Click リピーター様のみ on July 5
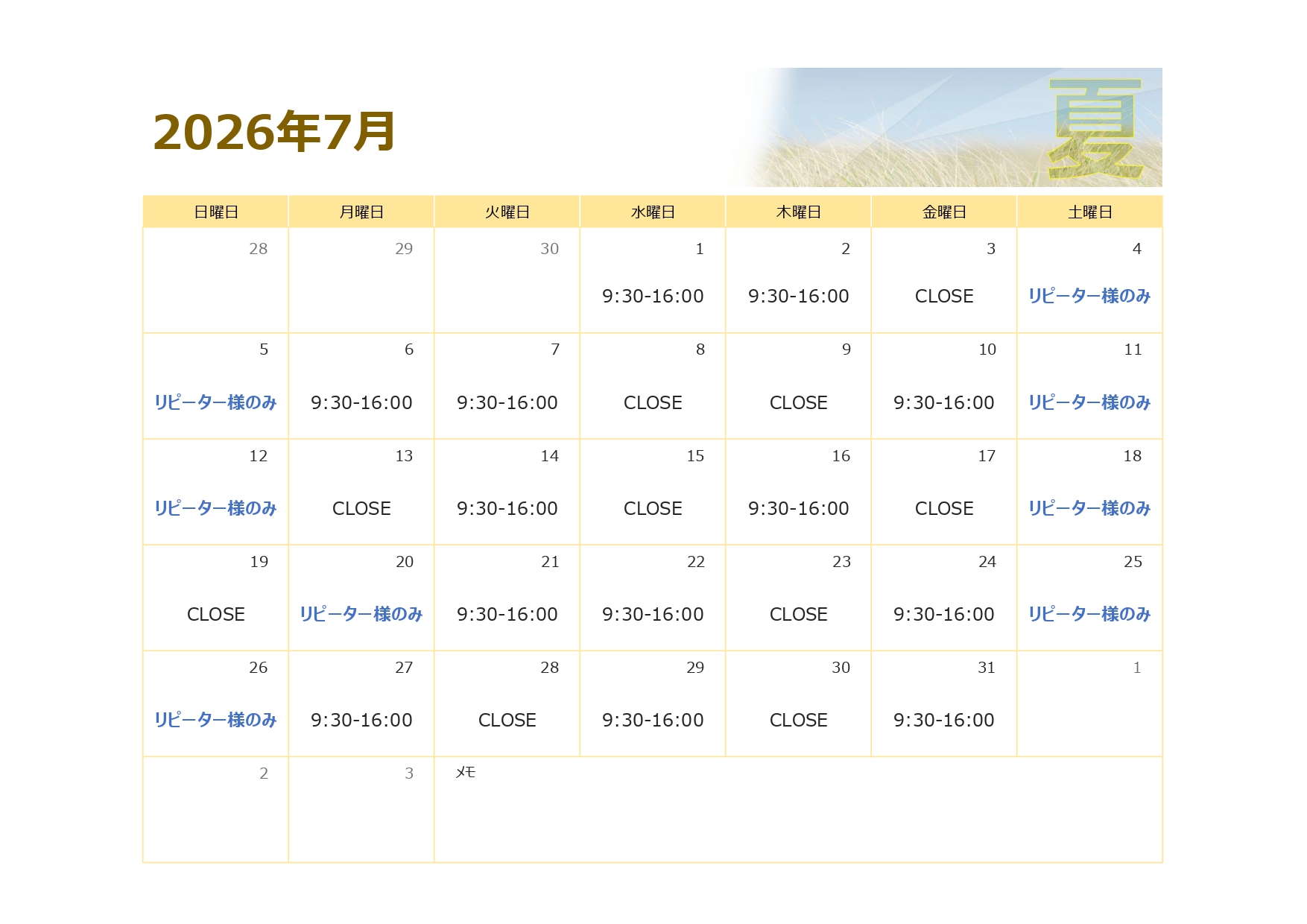The image size is (1307, 924). 215,402
